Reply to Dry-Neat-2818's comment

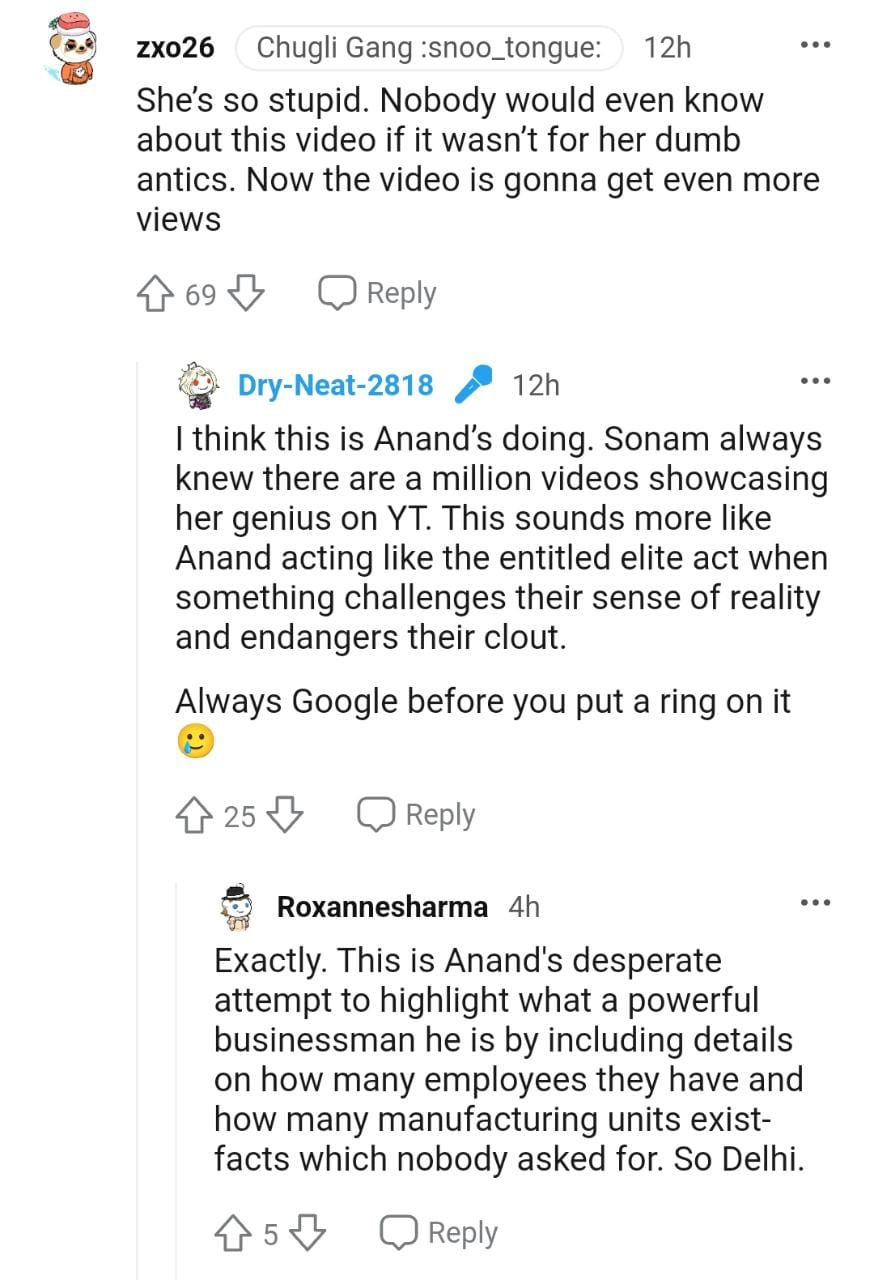coord(417,815)
